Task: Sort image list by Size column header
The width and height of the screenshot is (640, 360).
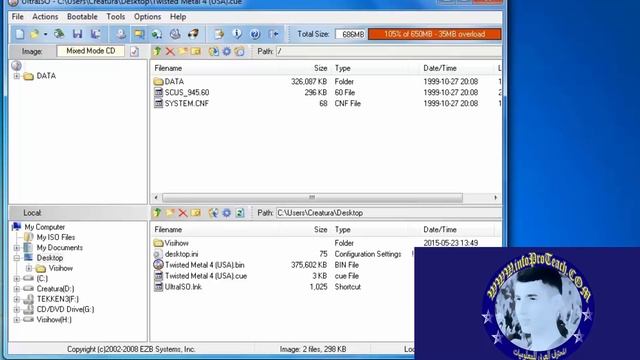Action: pyautogui.click(x=320, y=68)
